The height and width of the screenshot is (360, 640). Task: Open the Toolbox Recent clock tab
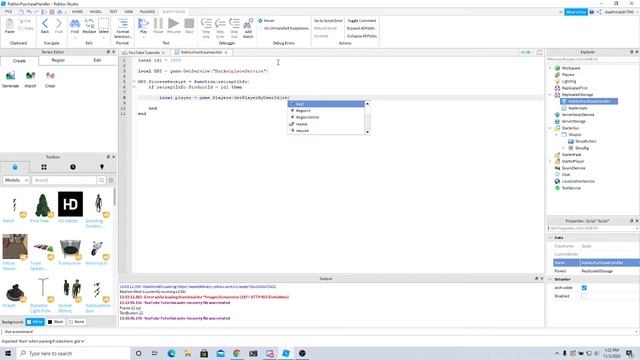[73, 167]
